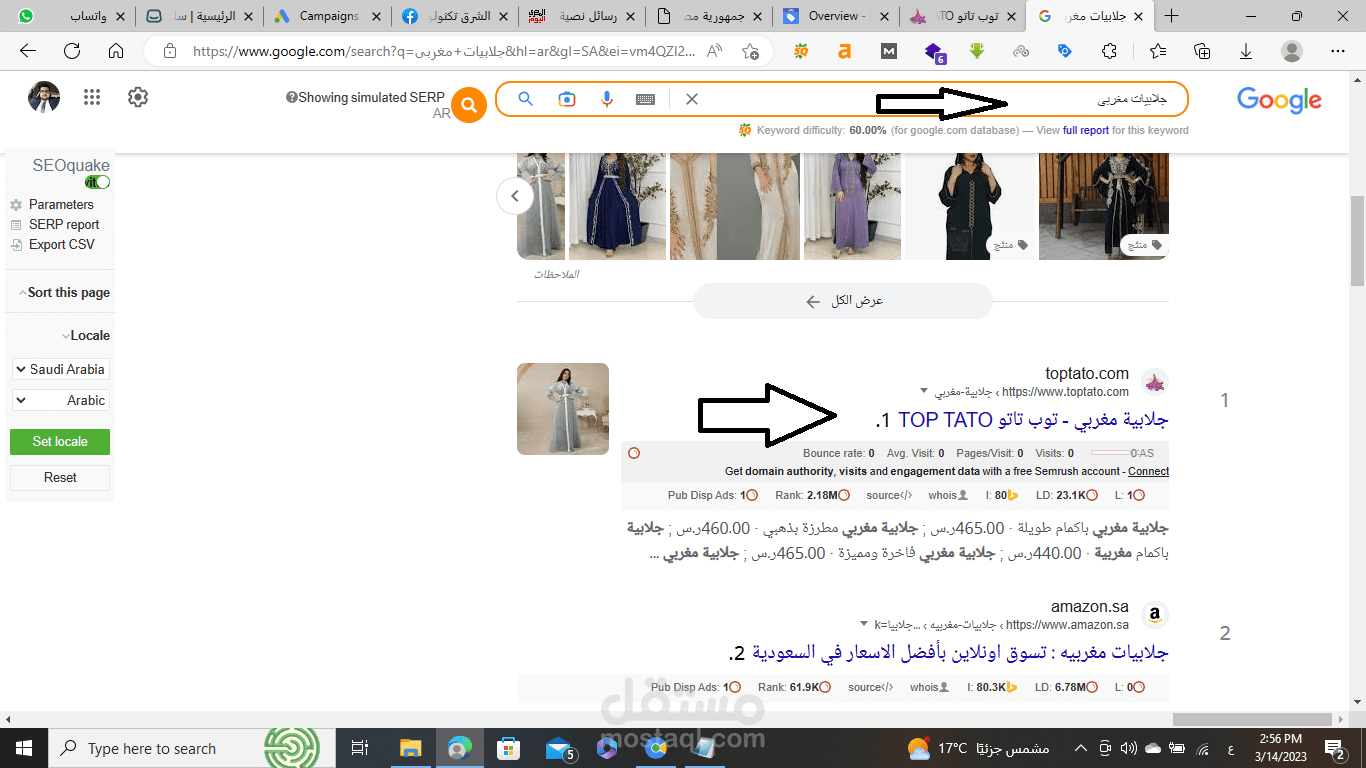Open toptato result dress thumbnail

(x=563, y=409)
